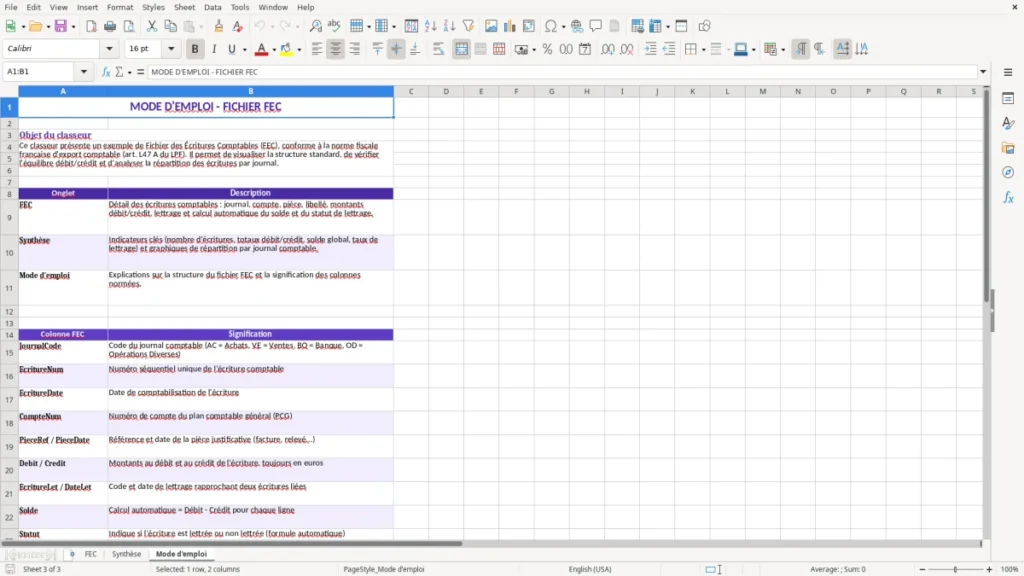The height and width of the screenshot is (576, 1024).
Task: Switch to the Synthèse sheet tab
Action: click(126, 554)
